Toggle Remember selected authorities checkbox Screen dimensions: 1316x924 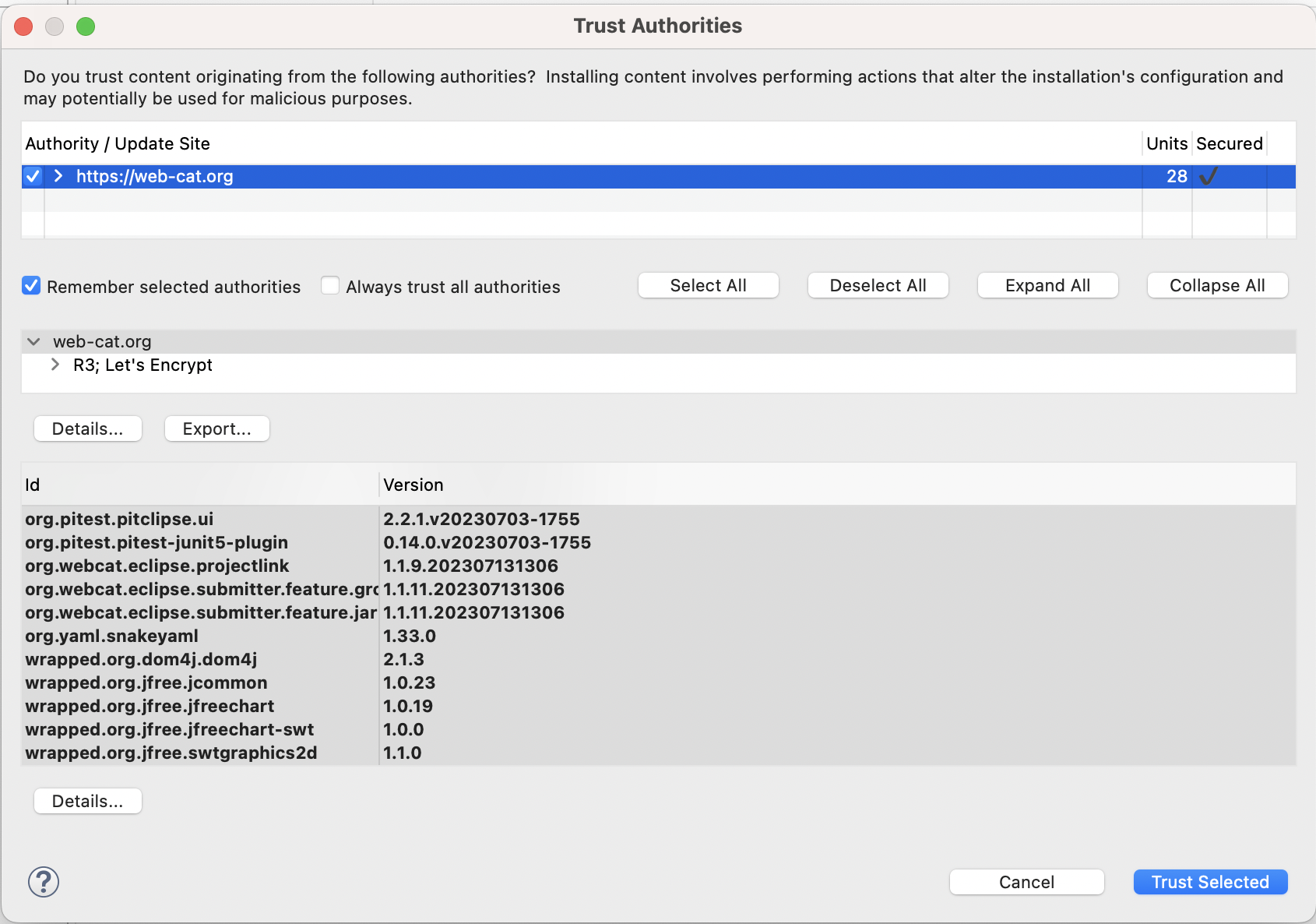pos(31,286)
